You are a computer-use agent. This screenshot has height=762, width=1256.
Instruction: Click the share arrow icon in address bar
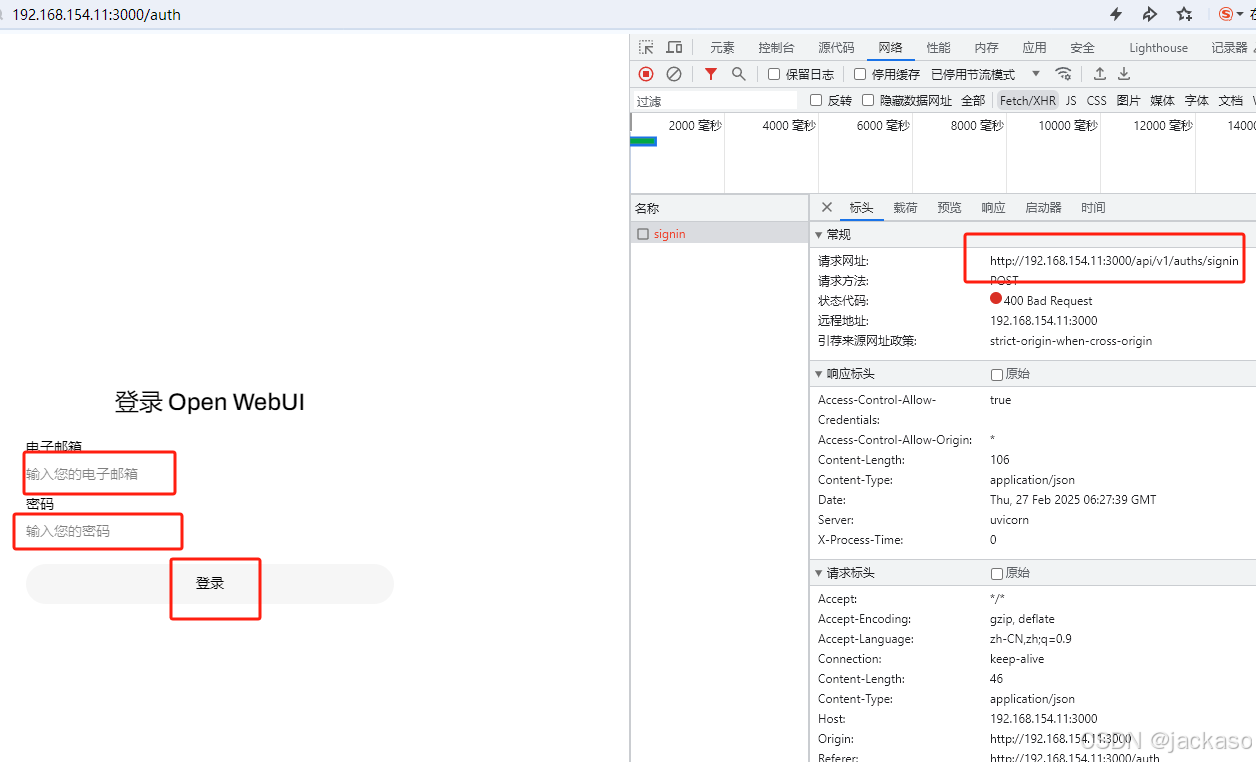click(1150, 14)
